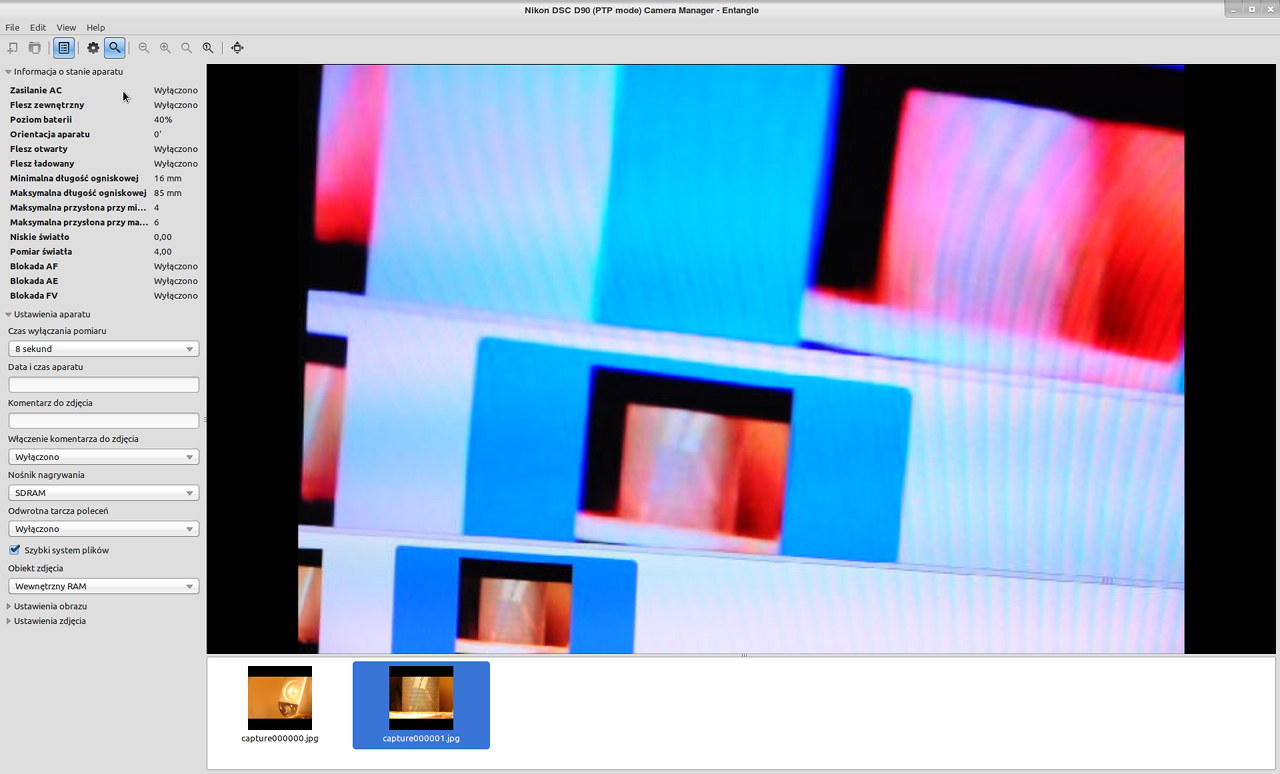The height and width of the screenshot is (774, 1280).
Task: Open the '8 sekund' metering timeout dropdown
Action: coord(103,349)
